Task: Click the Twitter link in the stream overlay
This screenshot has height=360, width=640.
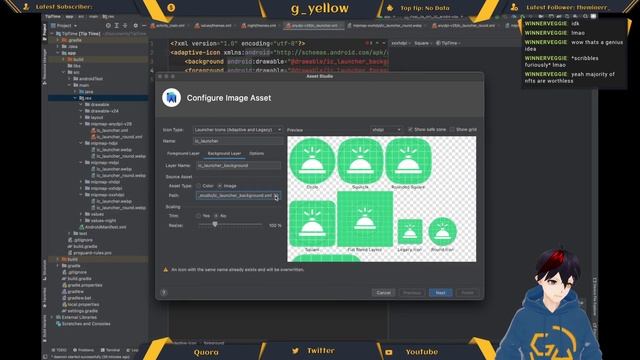Action: point(314,351)
